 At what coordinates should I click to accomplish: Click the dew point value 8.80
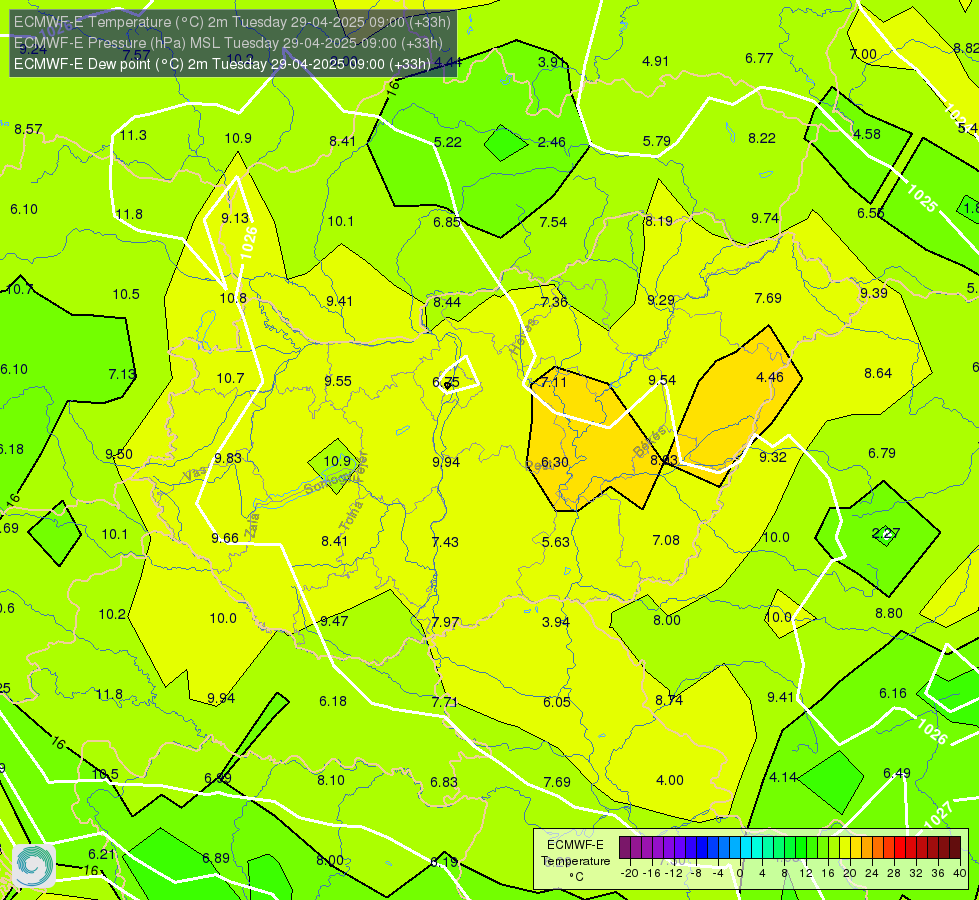pyautogui.click(x=888, y=613)
